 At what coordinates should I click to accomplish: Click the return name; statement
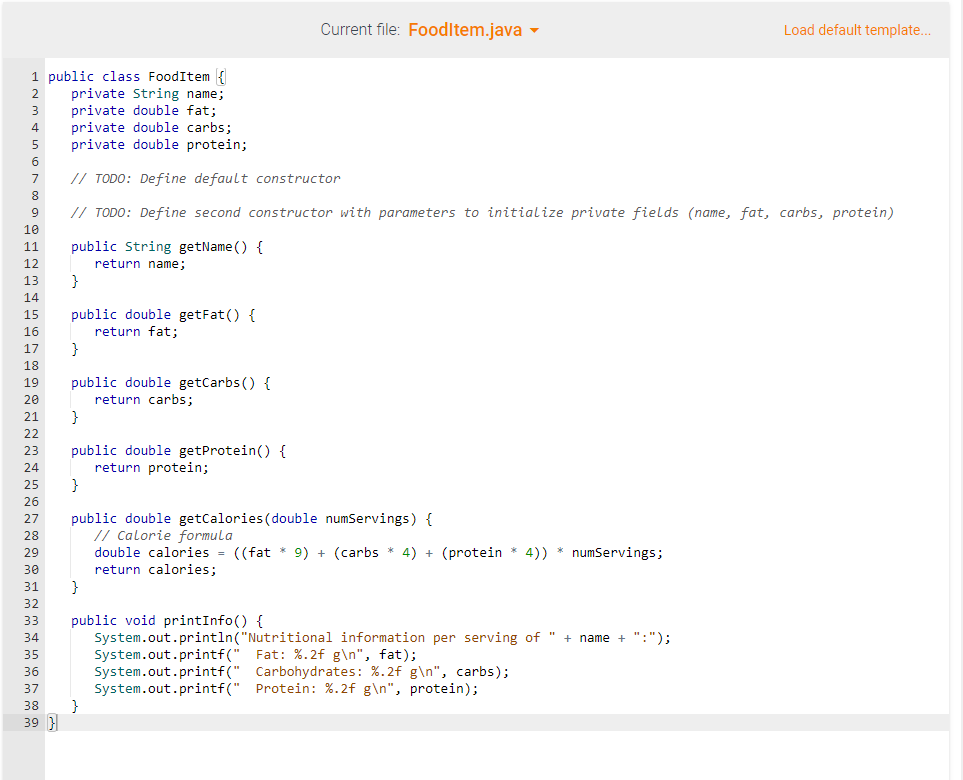[140, 264]
